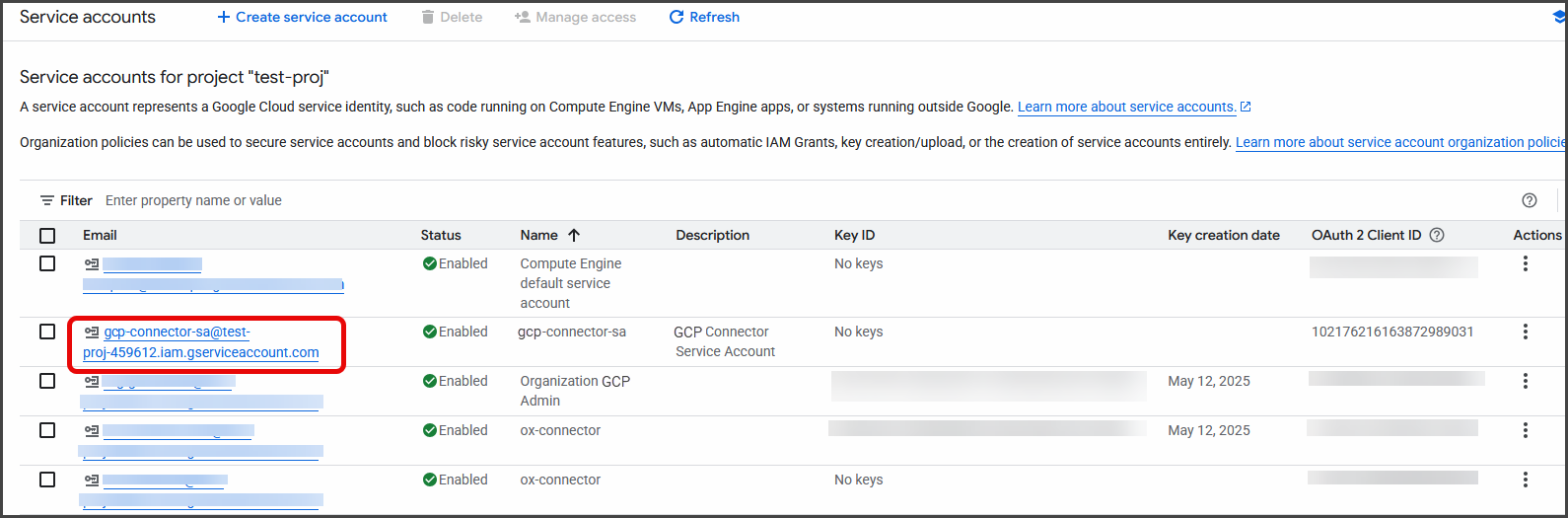This screenshot has width=1568, height=518.
Task: Open actions menu for Organization GCP Admin
Action: (x=1525, y=381)
